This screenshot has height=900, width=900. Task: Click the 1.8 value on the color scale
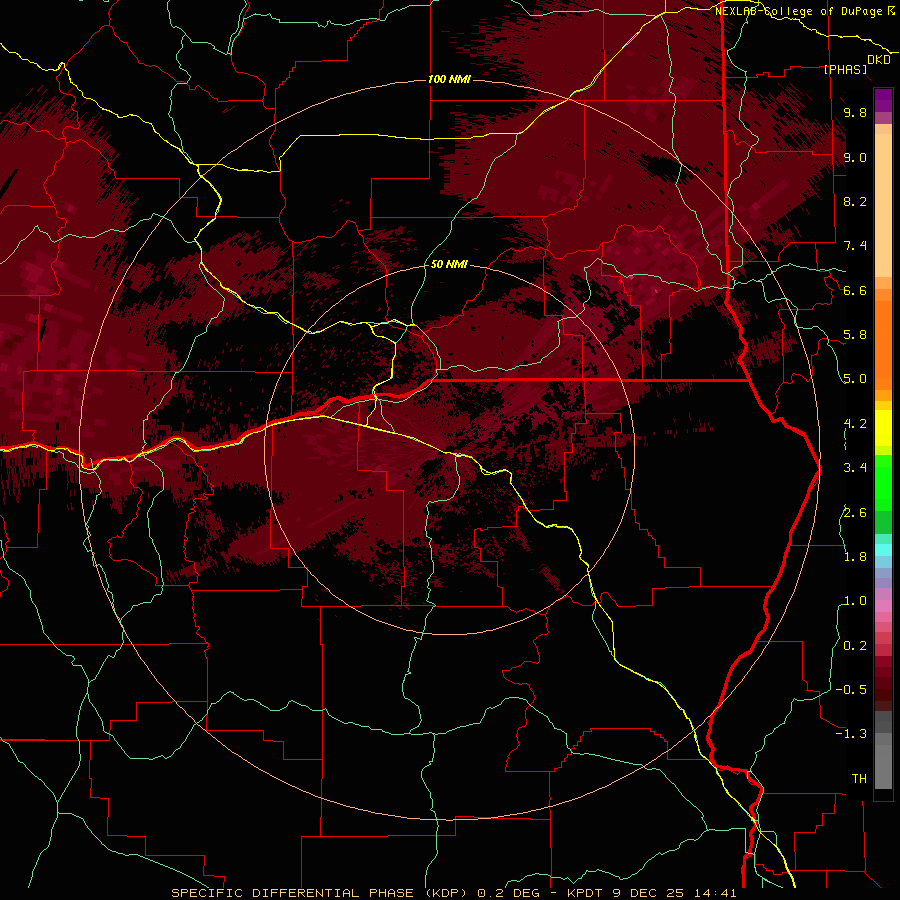(x=855, y=557)
